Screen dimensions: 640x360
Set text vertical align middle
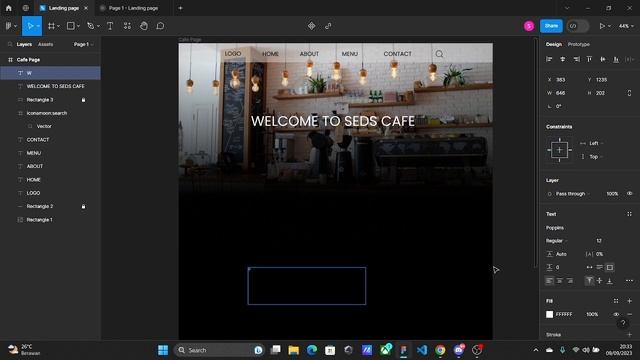(600, 281)
